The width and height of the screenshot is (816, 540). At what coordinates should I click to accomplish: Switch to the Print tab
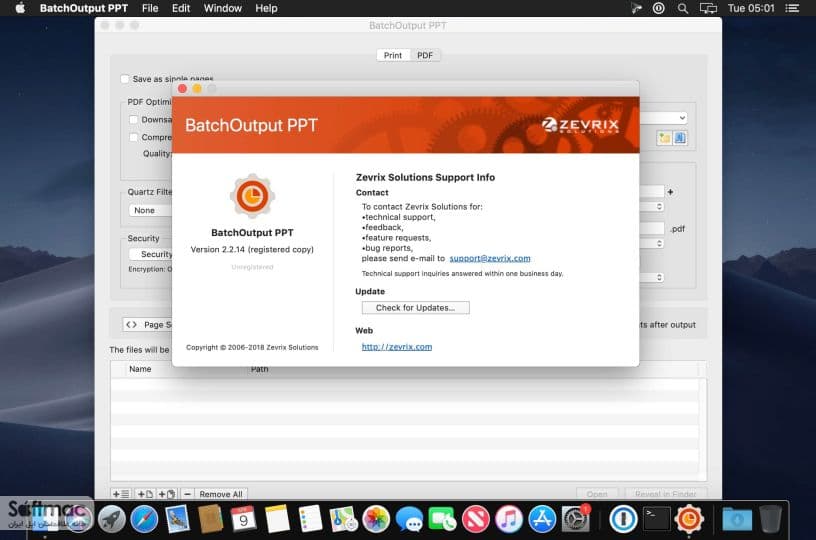point(393,55)
